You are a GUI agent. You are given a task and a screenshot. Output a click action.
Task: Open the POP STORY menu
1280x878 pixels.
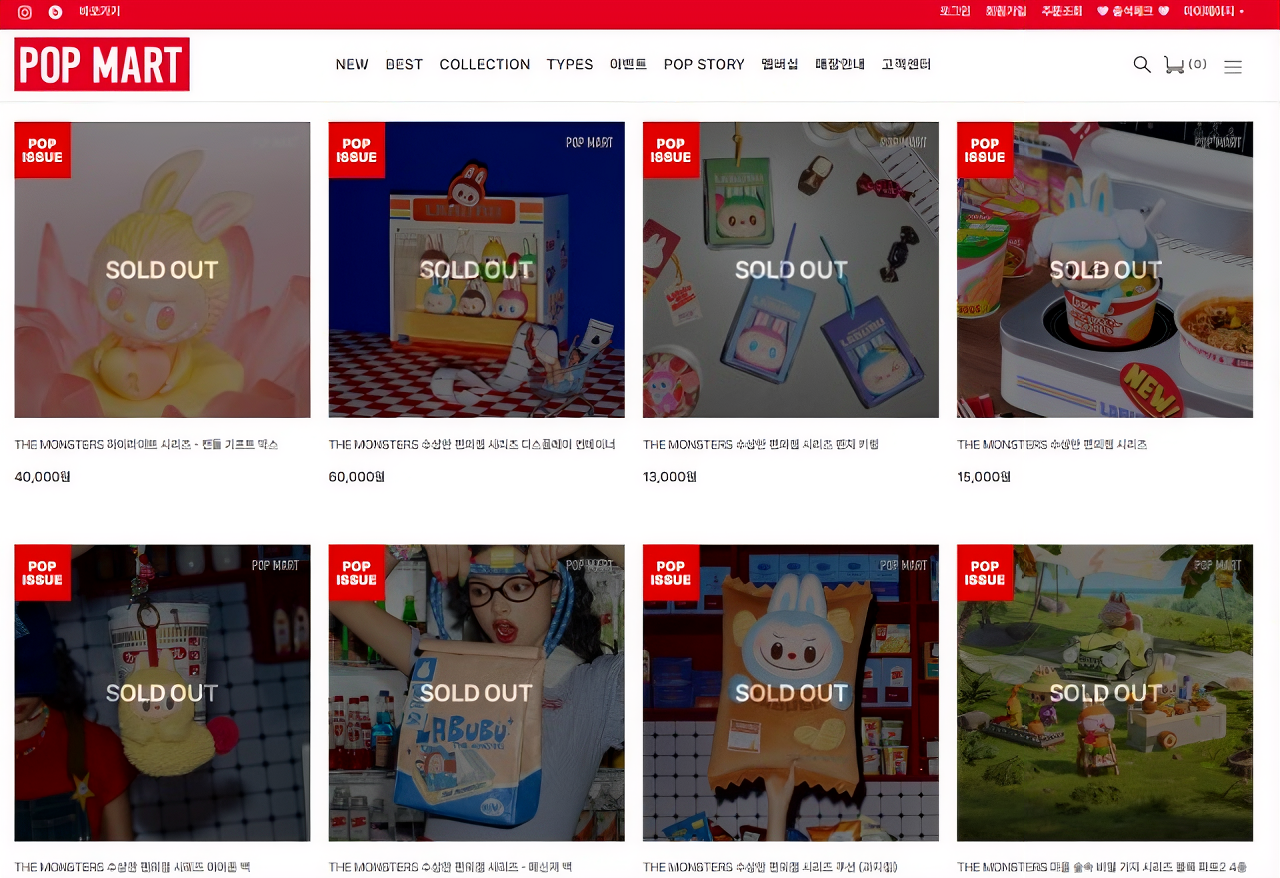click(x=704, y=64)
